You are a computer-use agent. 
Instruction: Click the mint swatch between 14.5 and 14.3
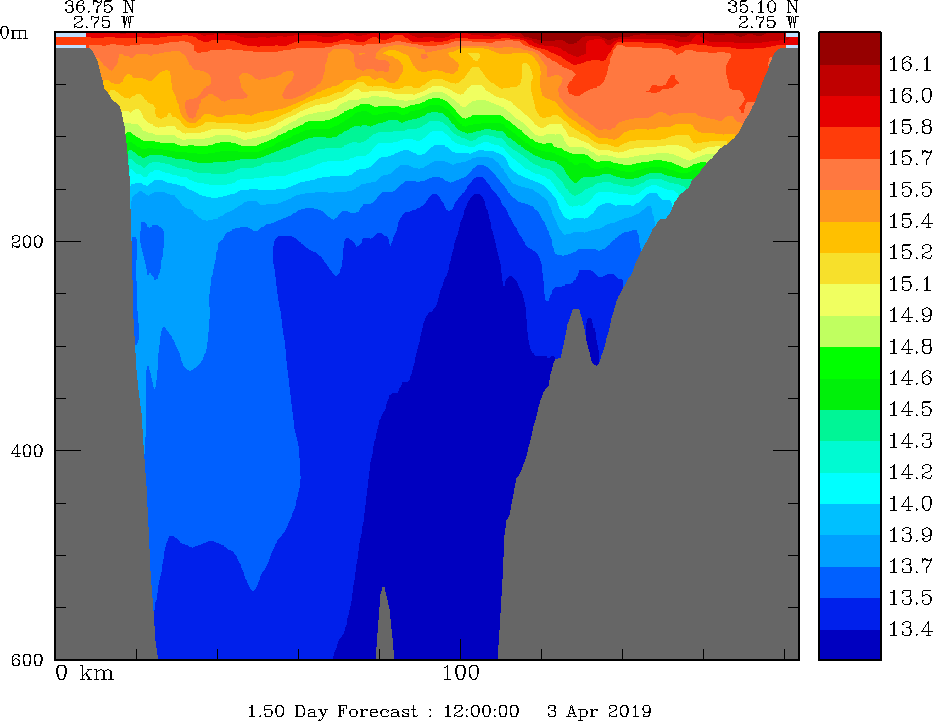[850, 425]
